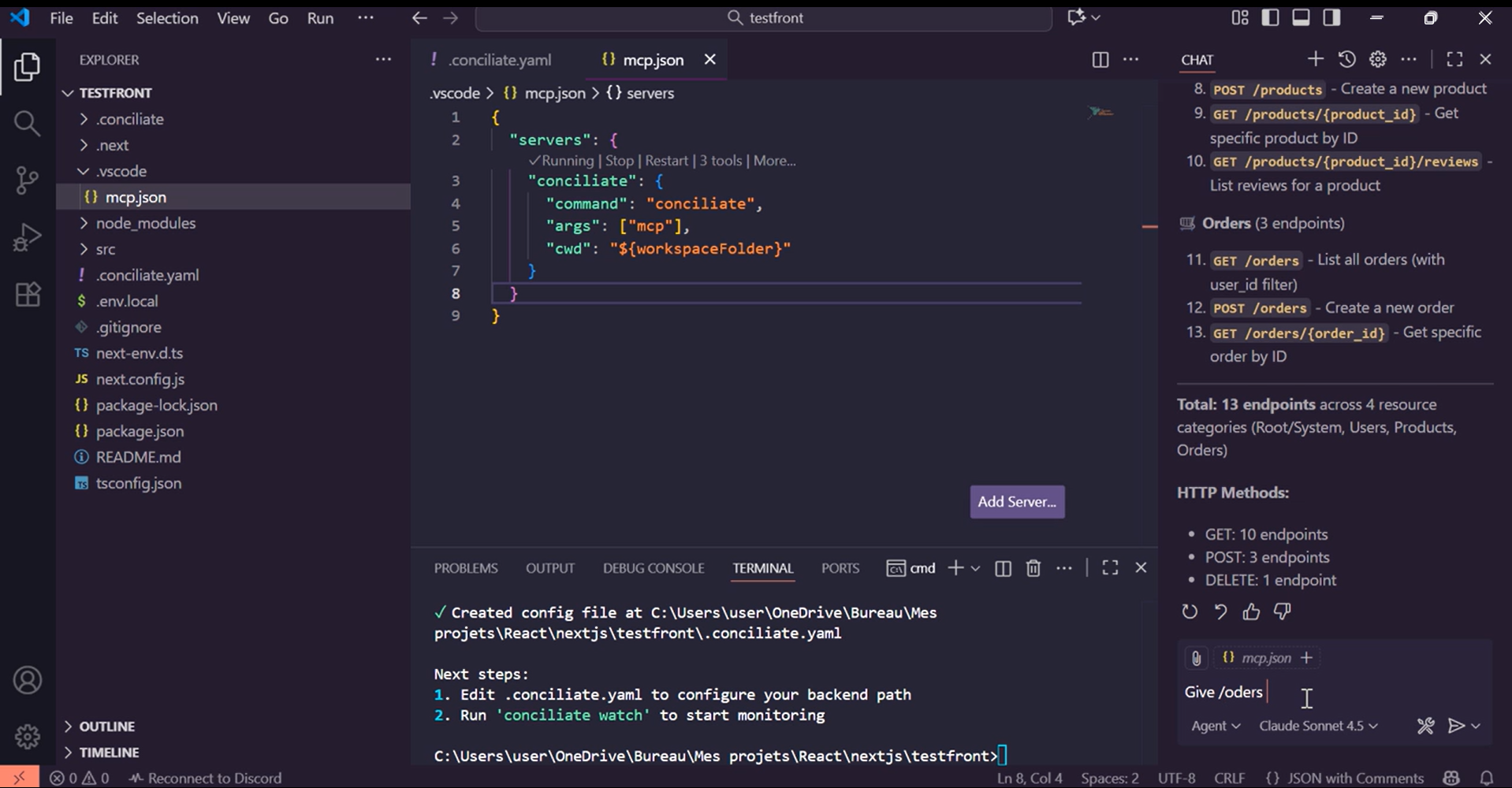The height and width of the screenshot is (788, 1512).
Task: Click the thumbs up icon in chat
Action: click(x=1251, y=611)
